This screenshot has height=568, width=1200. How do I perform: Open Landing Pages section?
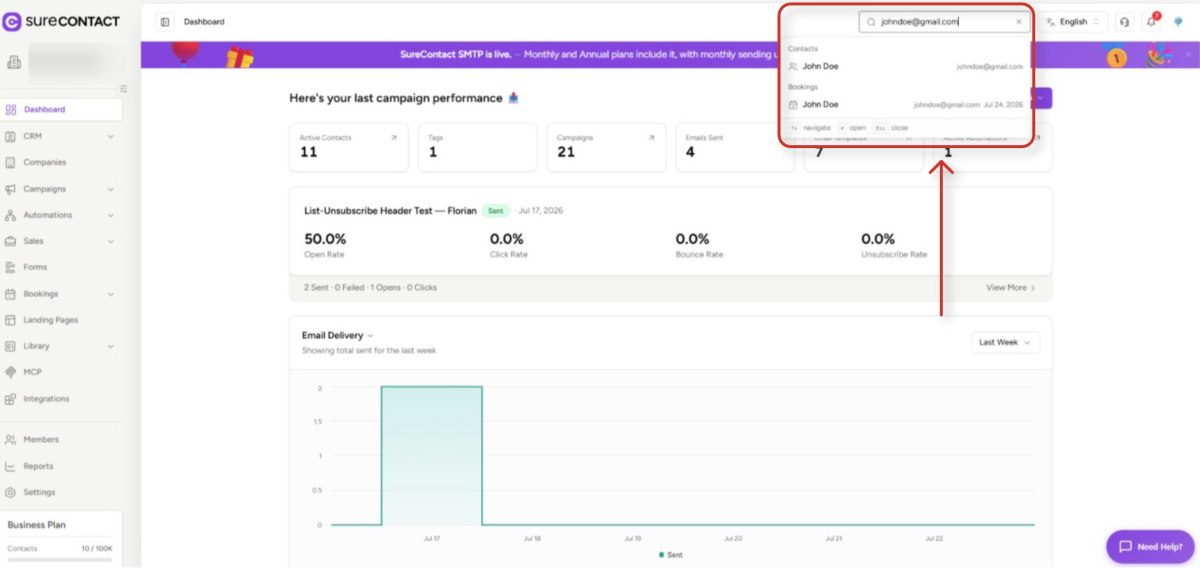click(51, 320)
